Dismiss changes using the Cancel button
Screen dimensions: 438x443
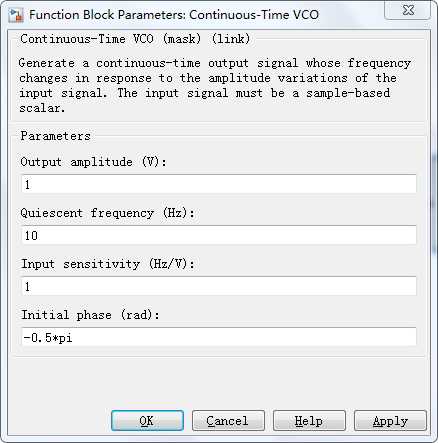228,421
